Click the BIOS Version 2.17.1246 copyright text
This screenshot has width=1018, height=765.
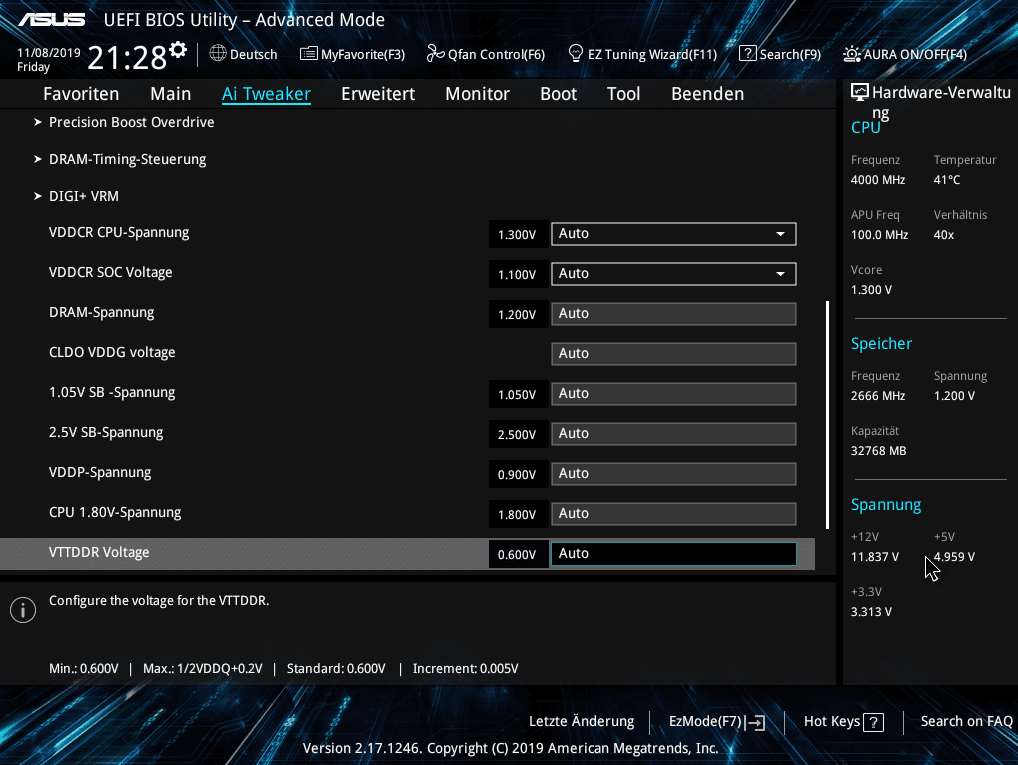[510, 748]
